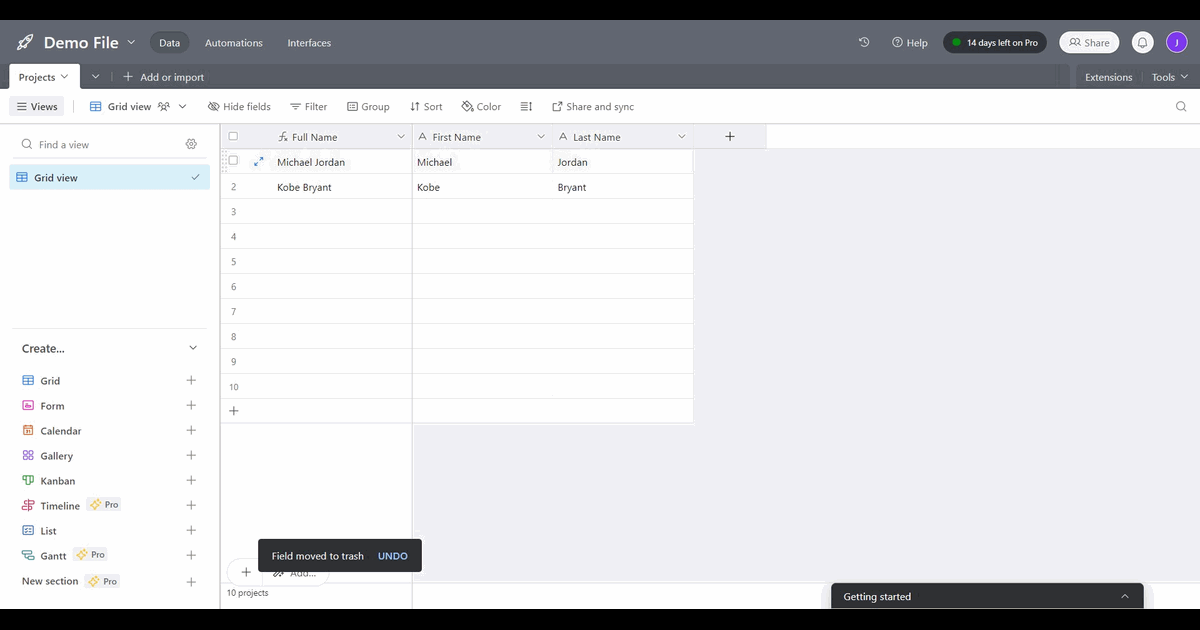Click the rocket base icon
This screenshot has width=1200, height=630.
point(25,43)
